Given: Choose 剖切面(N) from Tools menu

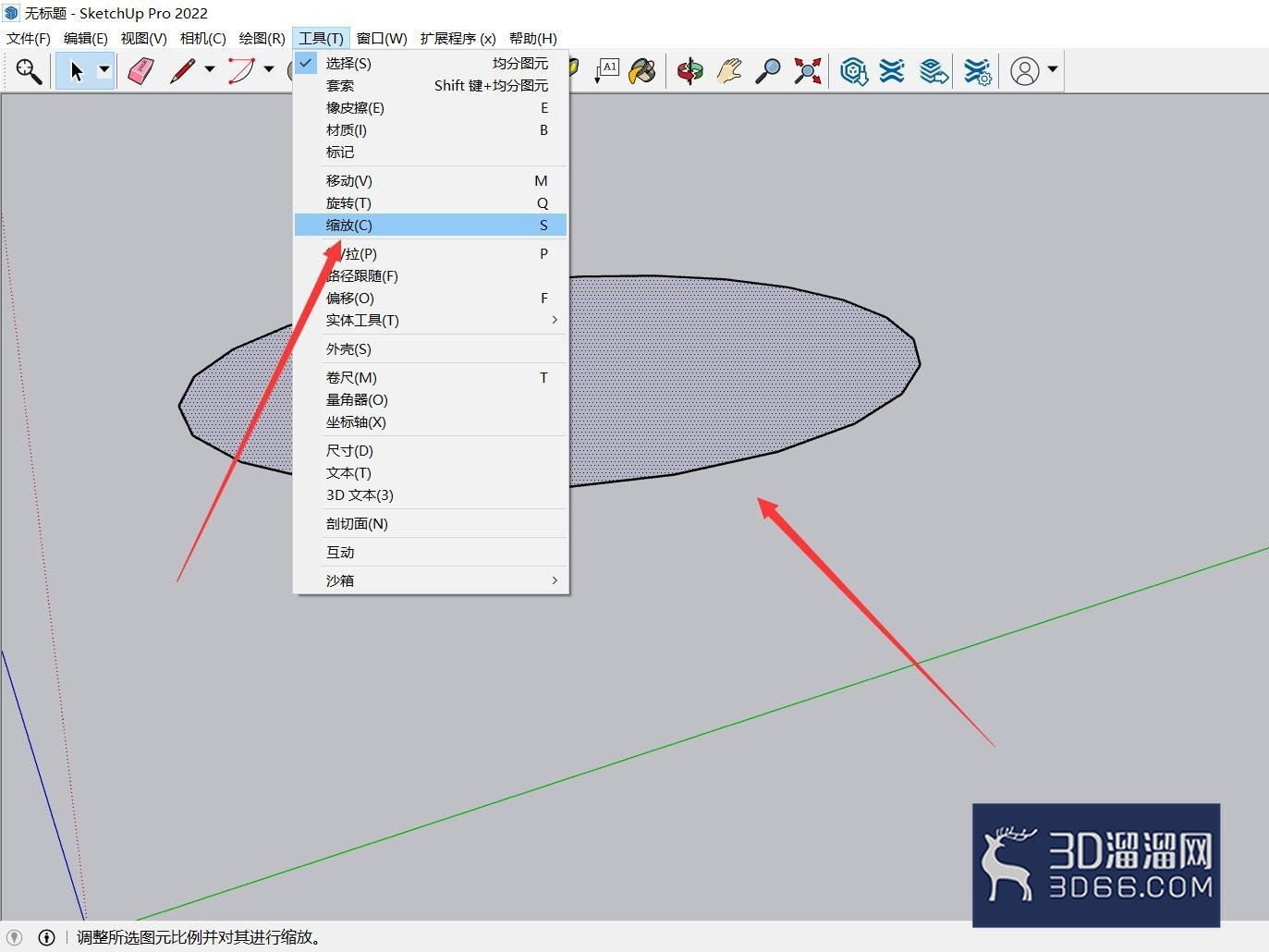Looking at the screenshot, I should pos(431,523).
